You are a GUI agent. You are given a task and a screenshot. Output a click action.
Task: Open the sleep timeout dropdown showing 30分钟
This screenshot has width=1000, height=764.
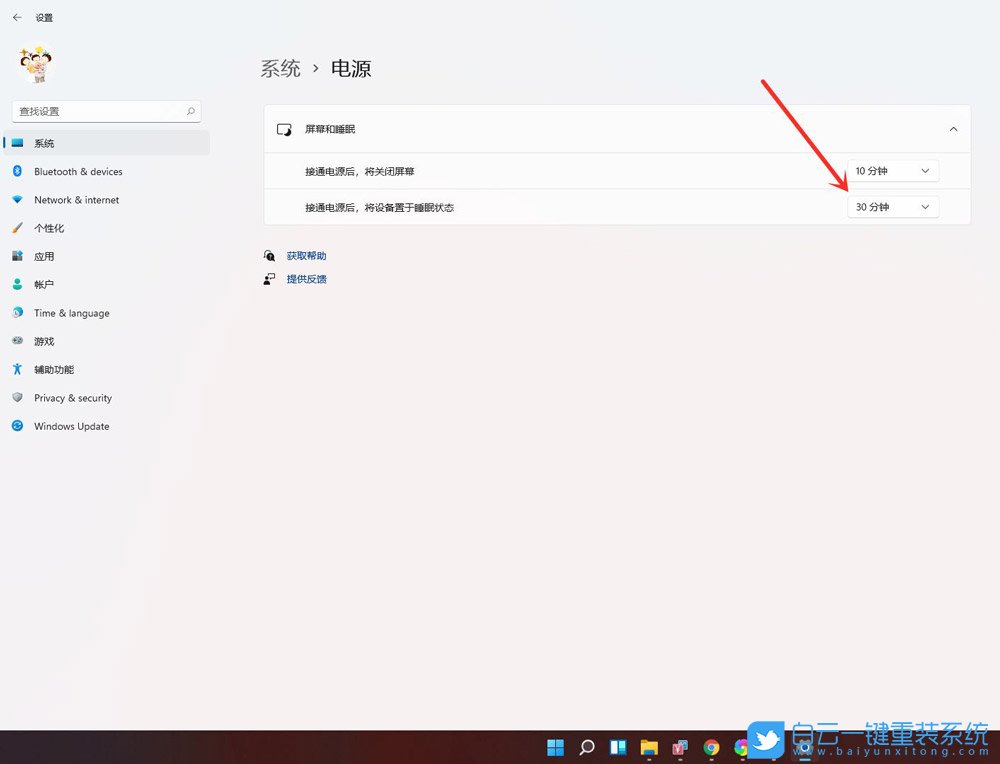893,206
